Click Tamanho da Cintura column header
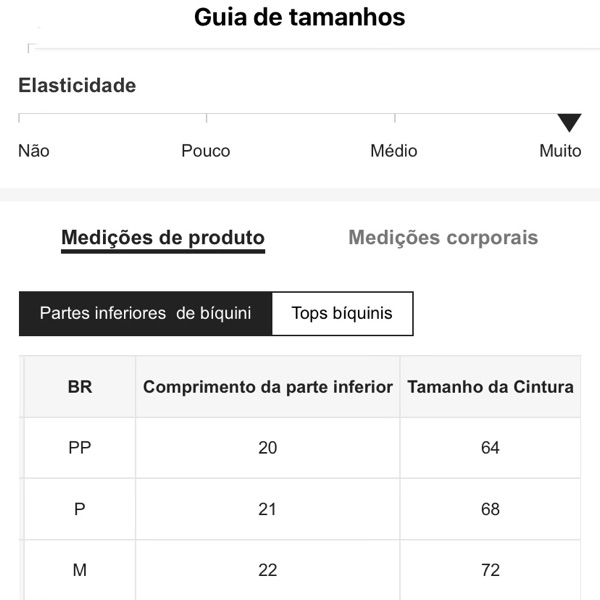Viewport: 600px width, 600px height. (490, 386)
